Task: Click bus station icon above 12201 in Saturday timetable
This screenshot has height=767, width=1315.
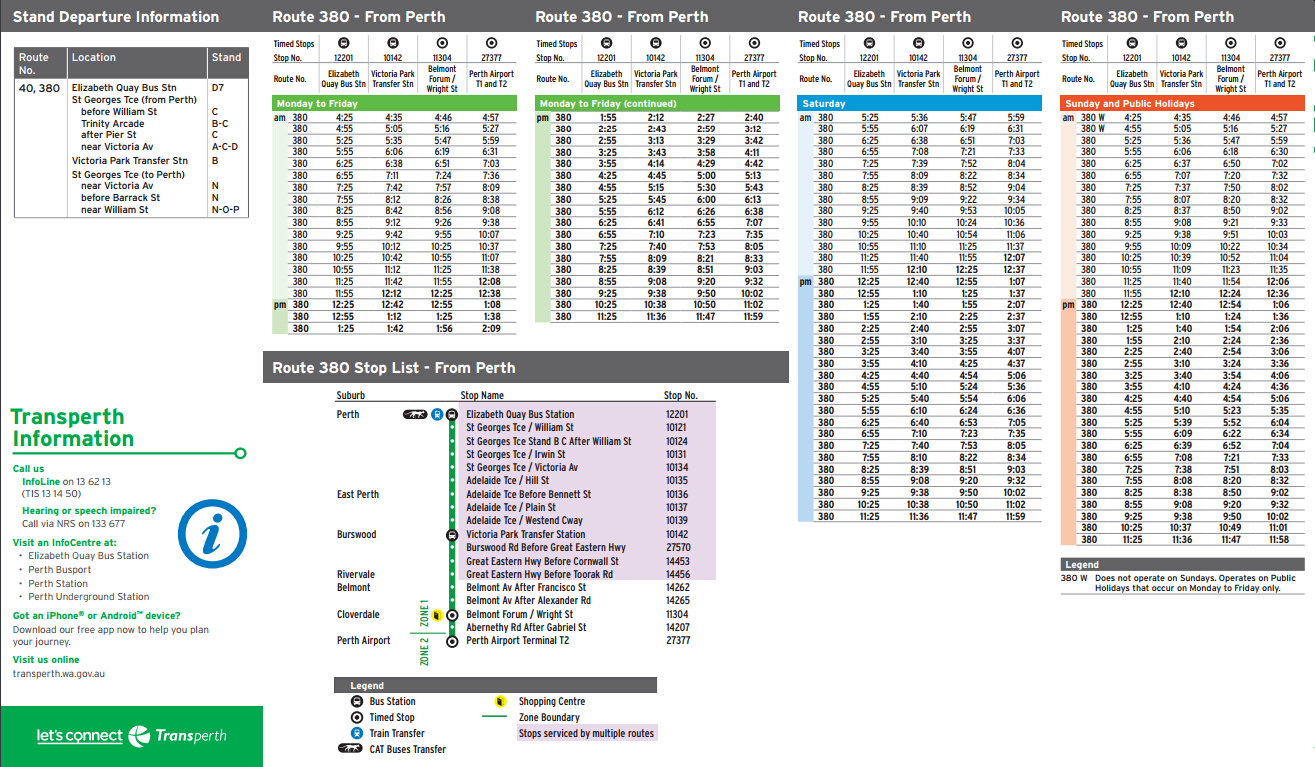Action: pos(869,43)
